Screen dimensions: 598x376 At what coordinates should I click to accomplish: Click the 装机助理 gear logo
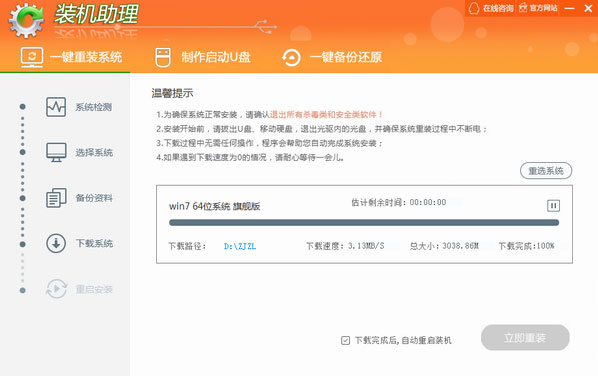(26, 21)
